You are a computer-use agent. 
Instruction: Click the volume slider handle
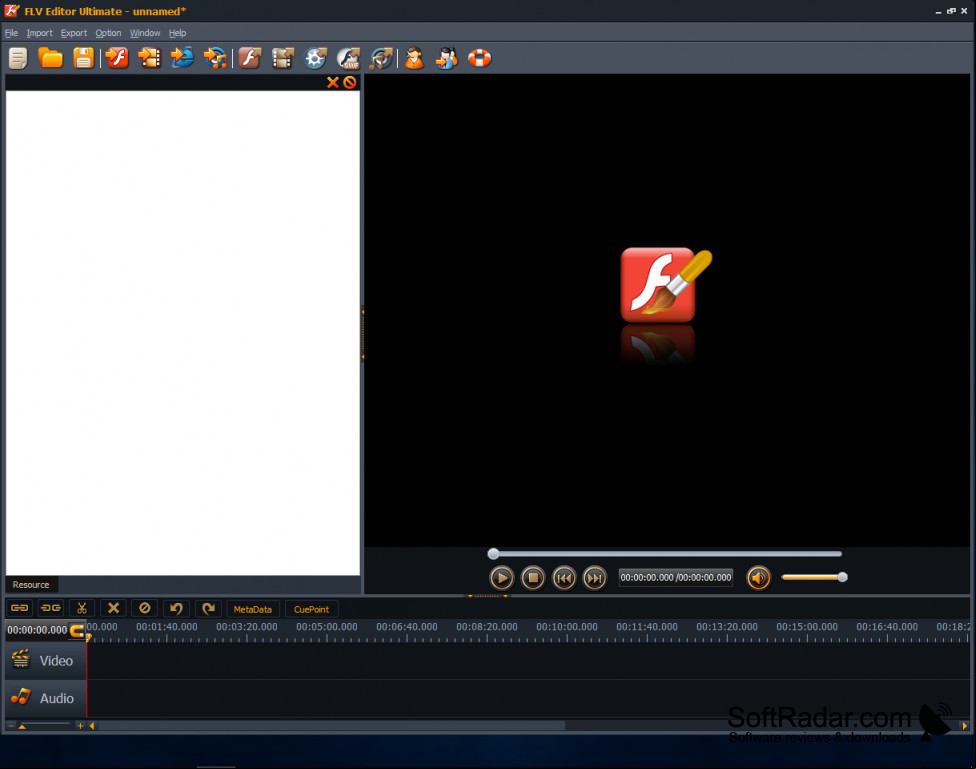(842, 577)
